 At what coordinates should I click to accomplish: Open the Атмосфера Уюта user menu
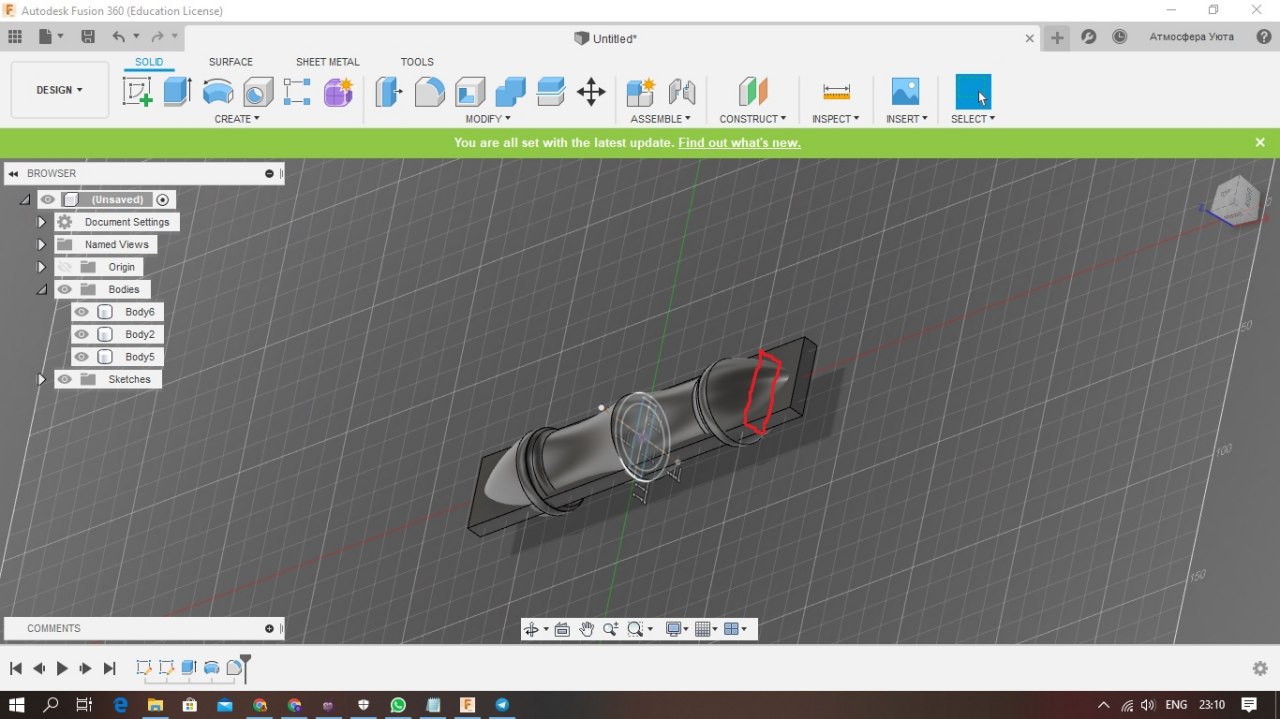pos(1191,37)
